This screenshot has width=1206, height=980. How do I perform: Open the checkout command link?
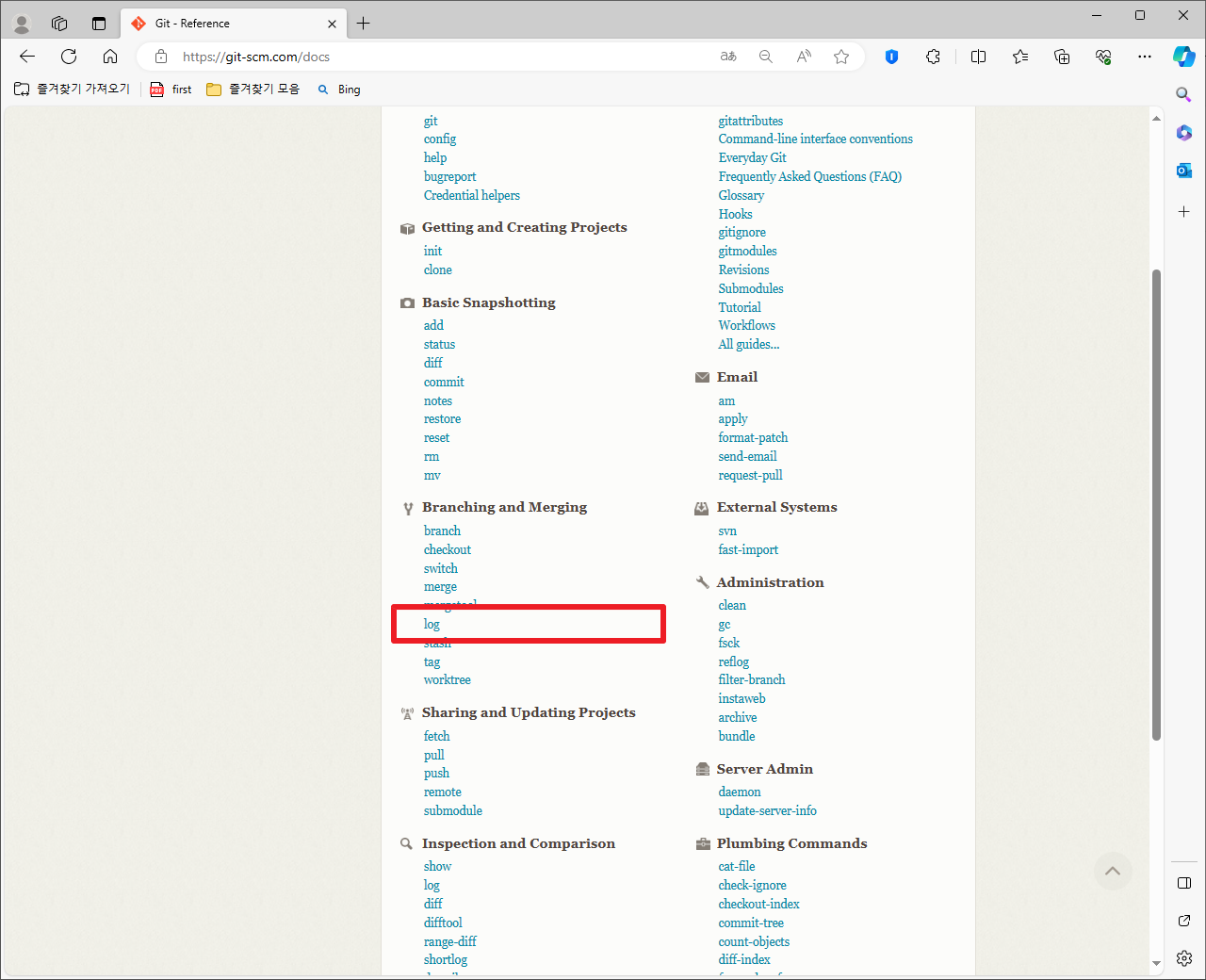(447, 549)
